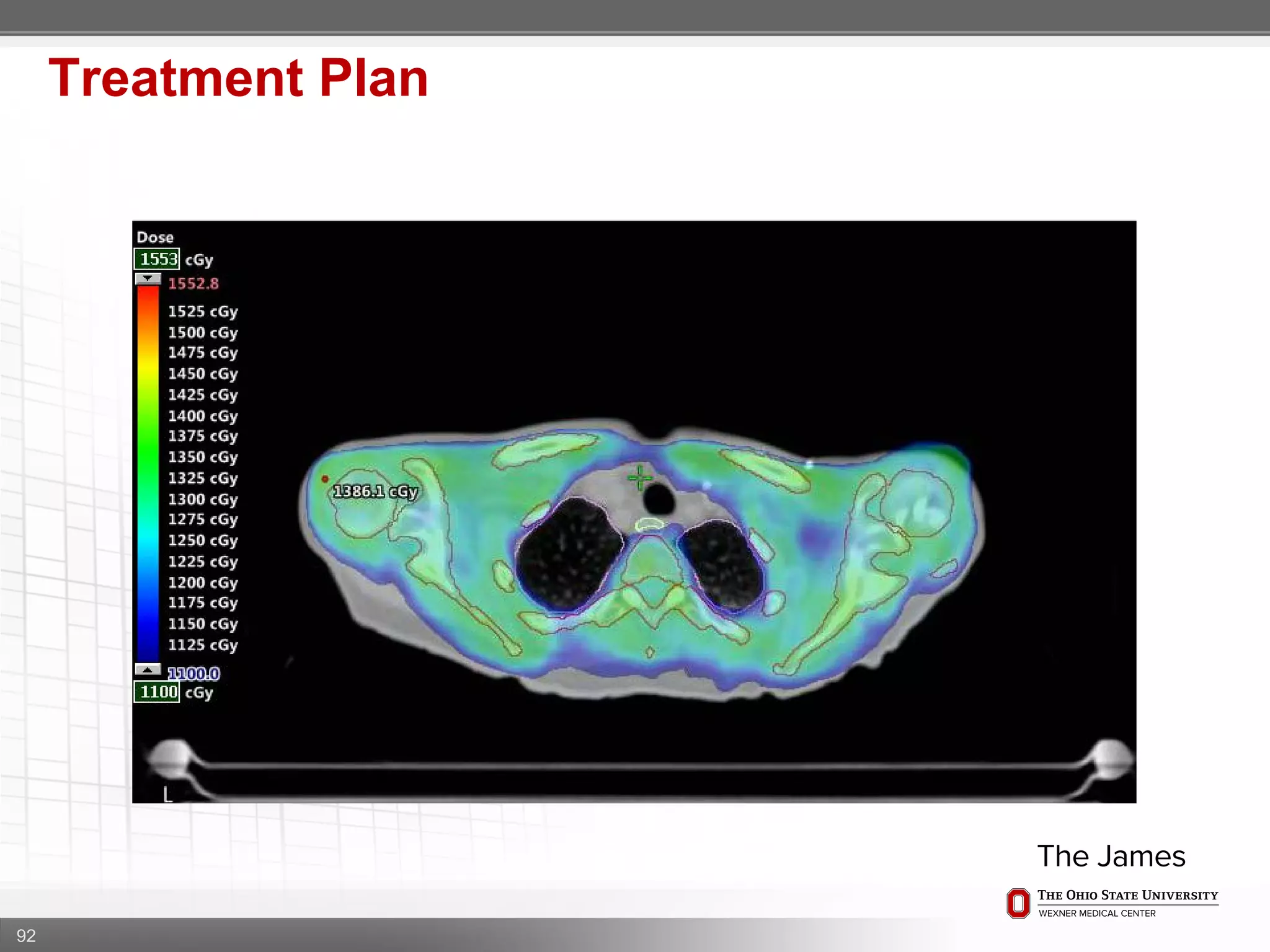Click the 1386.1 cGy dose point label

376,491
